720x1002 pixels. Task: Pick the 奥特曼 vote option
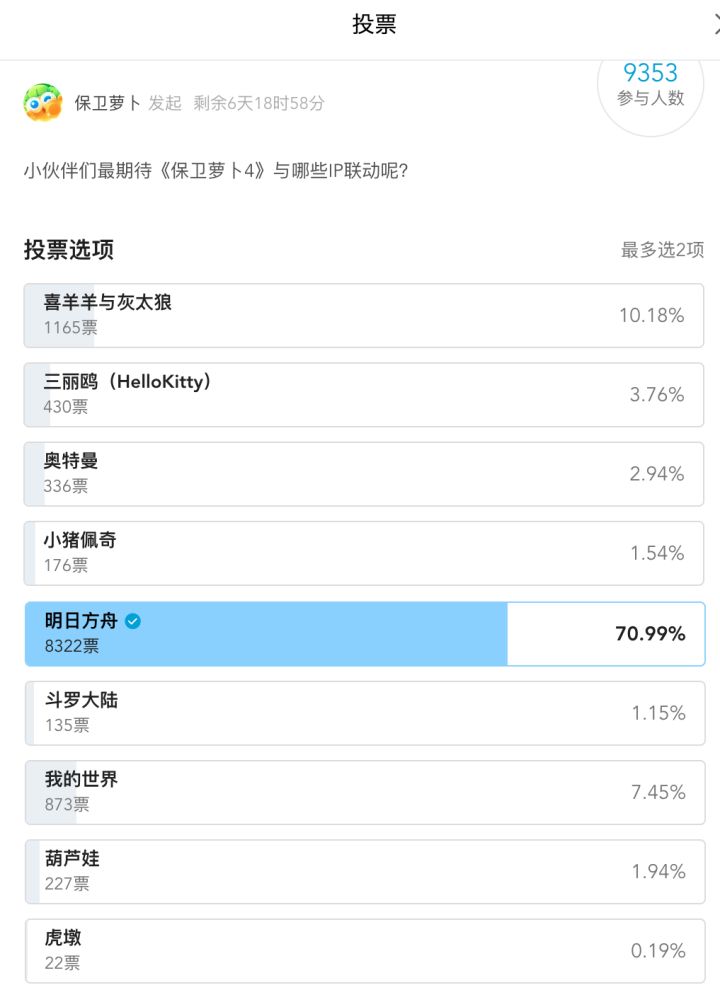(364, 474)
